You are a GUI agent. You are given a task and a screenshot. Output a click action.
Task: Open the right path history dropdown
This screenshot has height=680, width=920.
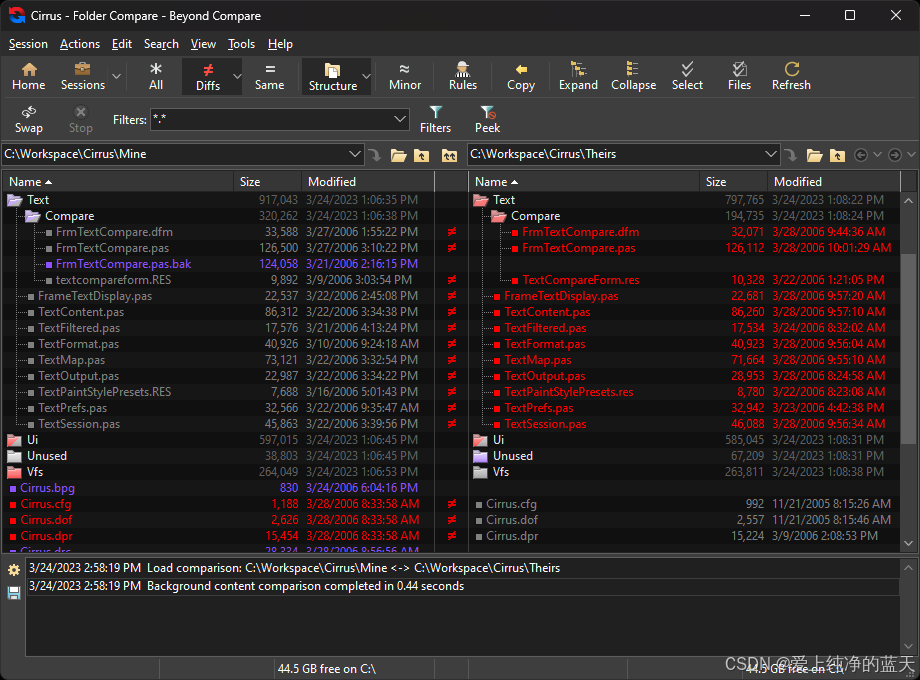click(x=770, y=154)
